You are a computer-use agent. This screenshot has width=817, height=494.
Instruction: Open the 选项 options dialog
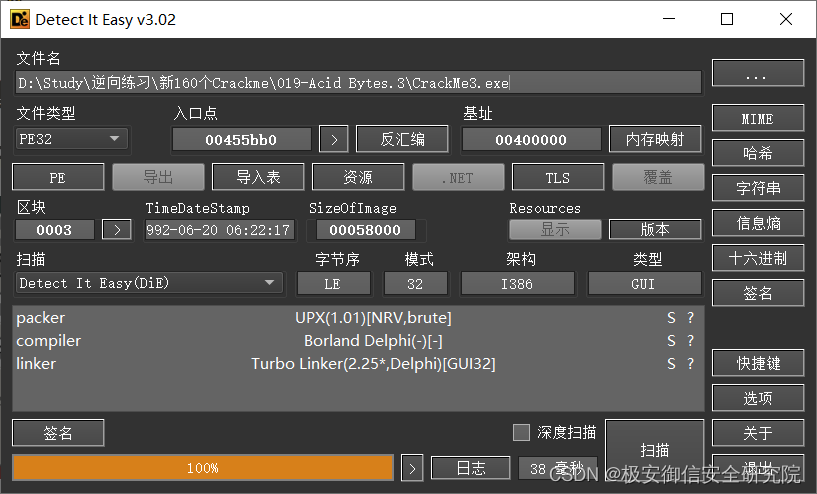[x=758, y=398]
